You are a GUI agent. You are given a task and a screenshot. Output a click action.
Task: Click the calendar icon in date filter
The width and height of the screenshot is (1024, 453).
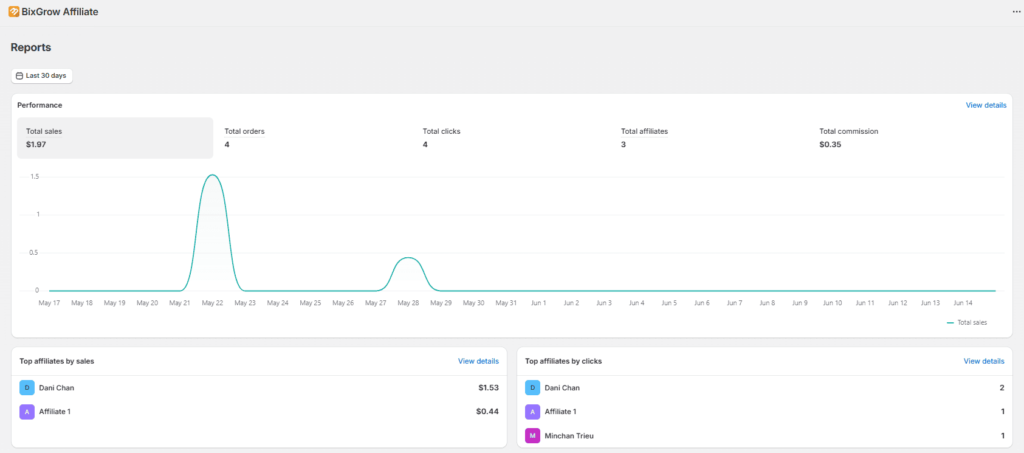coord(20,76)
